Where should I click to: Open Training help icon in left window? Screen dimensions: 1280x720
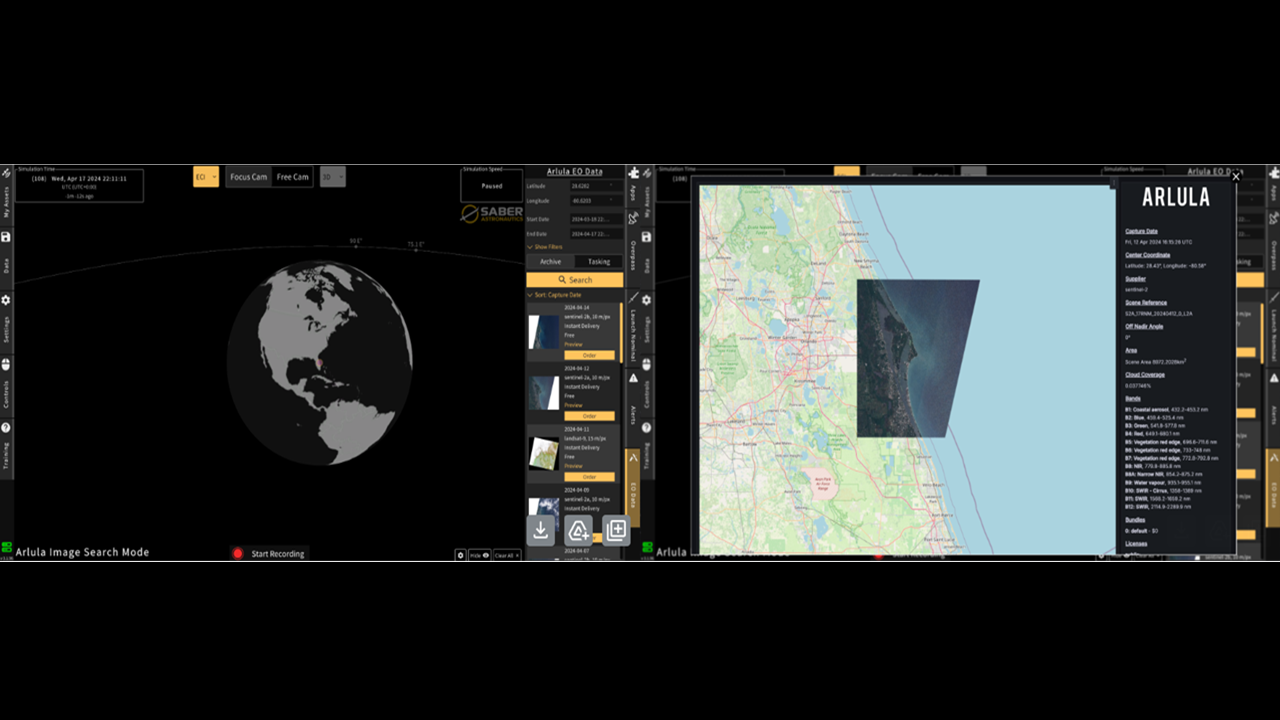pyautogui.click(x=6, y=428)
